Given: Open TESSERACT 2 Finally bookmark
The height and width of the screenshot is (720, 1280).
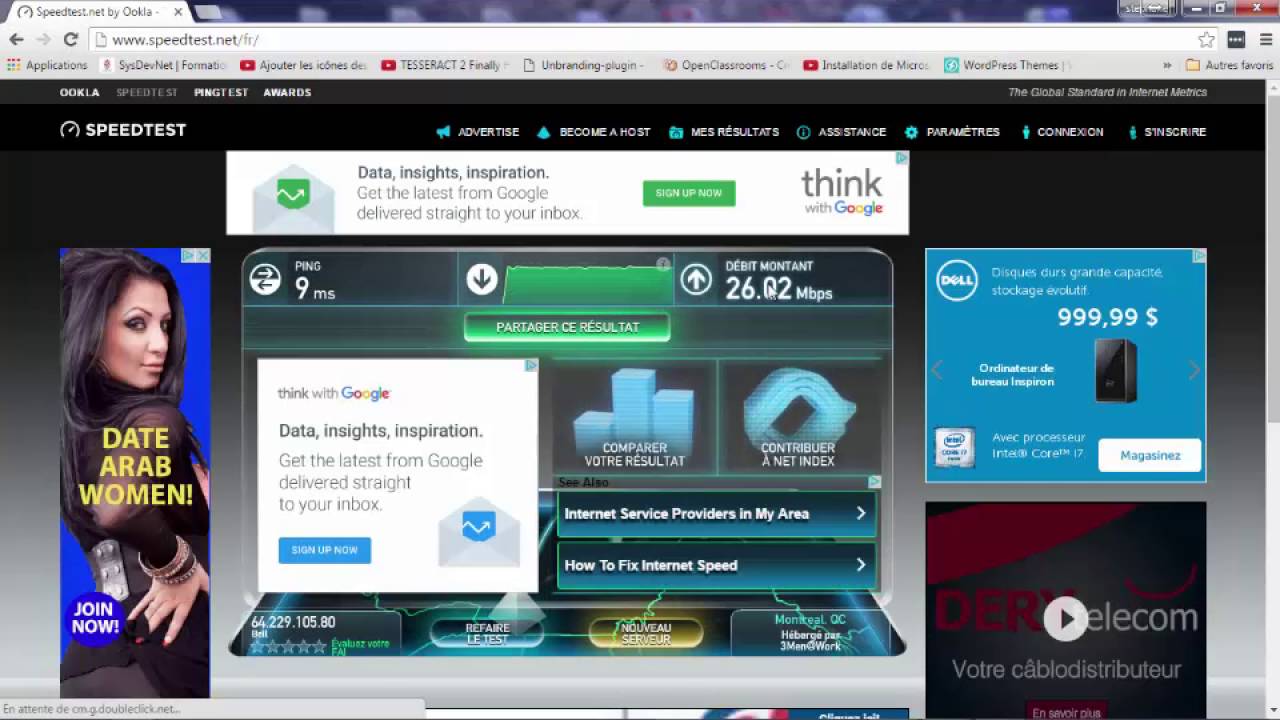Looking at the screenshot, I should point(445,65).
